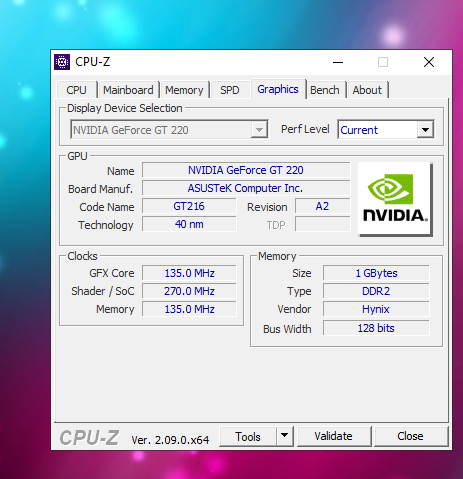The height and width of the screenshot is (479, 463).
Task: Go to the SPD tab
Action: pos(230,90)
